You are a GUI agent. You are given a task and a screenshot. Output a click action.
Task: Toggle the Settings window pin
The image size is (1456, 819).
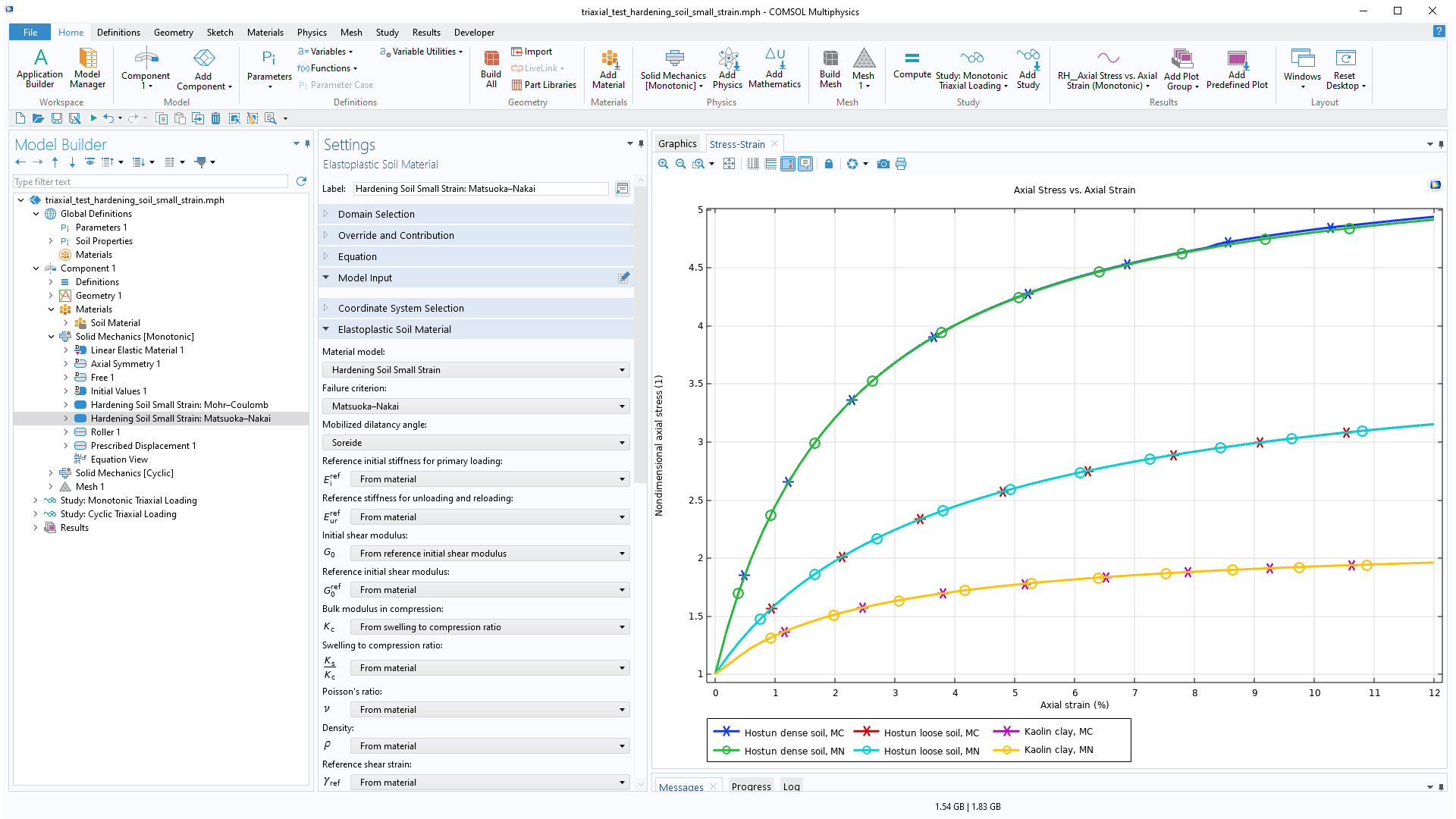click(642, 143)
